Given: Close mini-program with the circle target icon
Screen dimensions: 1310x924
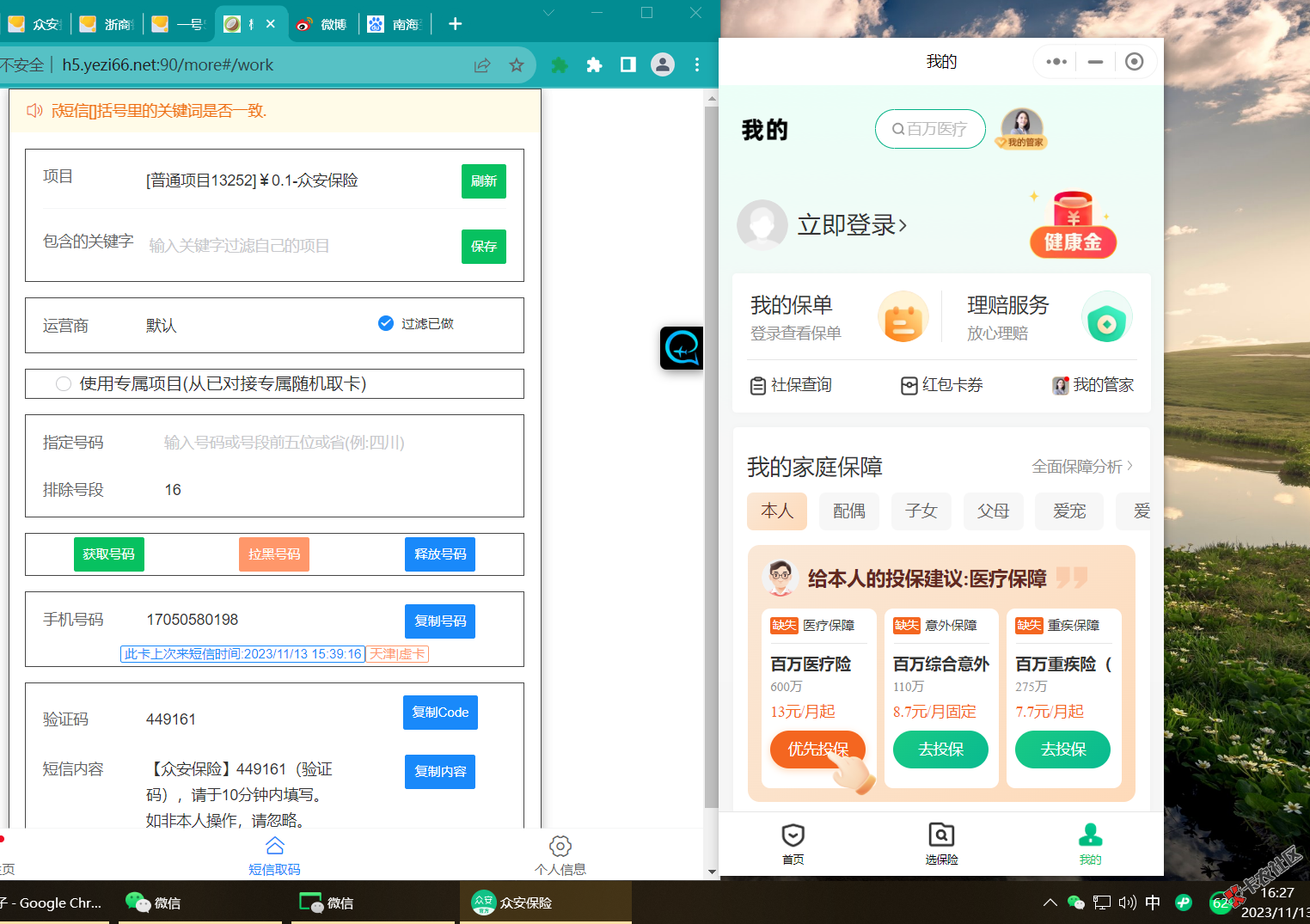Looking at the screenshot, I should pyautogui.click(x=1135, y=62).
